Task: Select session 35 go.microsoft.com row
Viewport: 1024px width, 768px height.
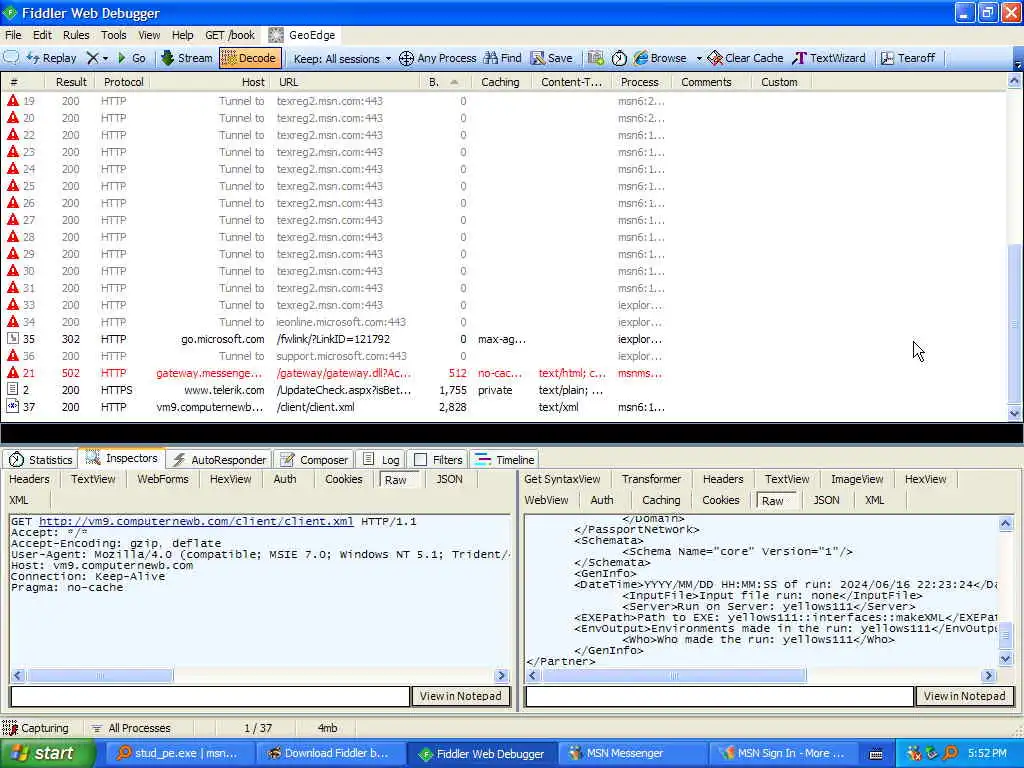Action: point(503,339)
